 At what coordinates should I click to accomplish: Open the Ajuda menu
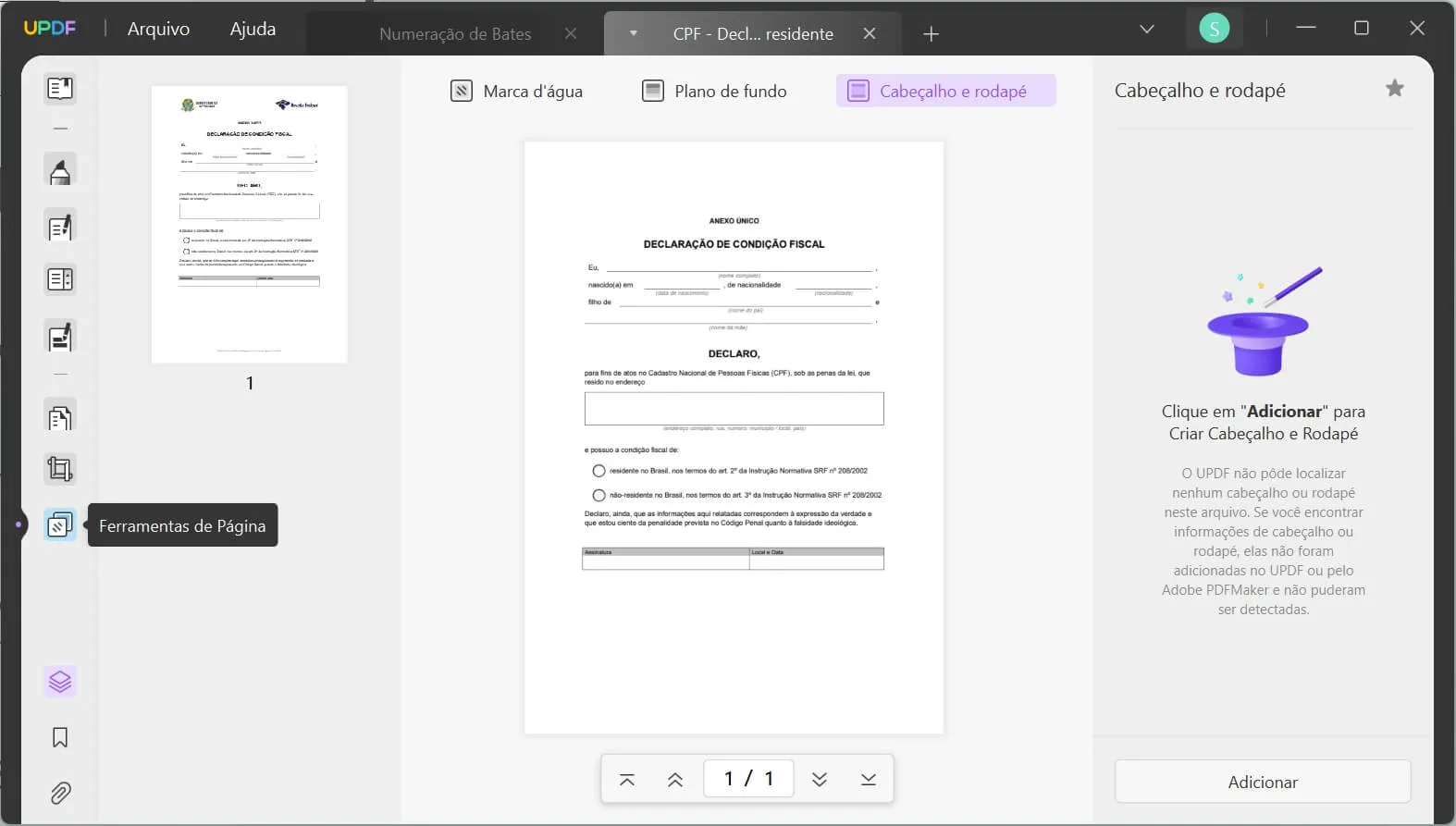(x=253, y=29)
